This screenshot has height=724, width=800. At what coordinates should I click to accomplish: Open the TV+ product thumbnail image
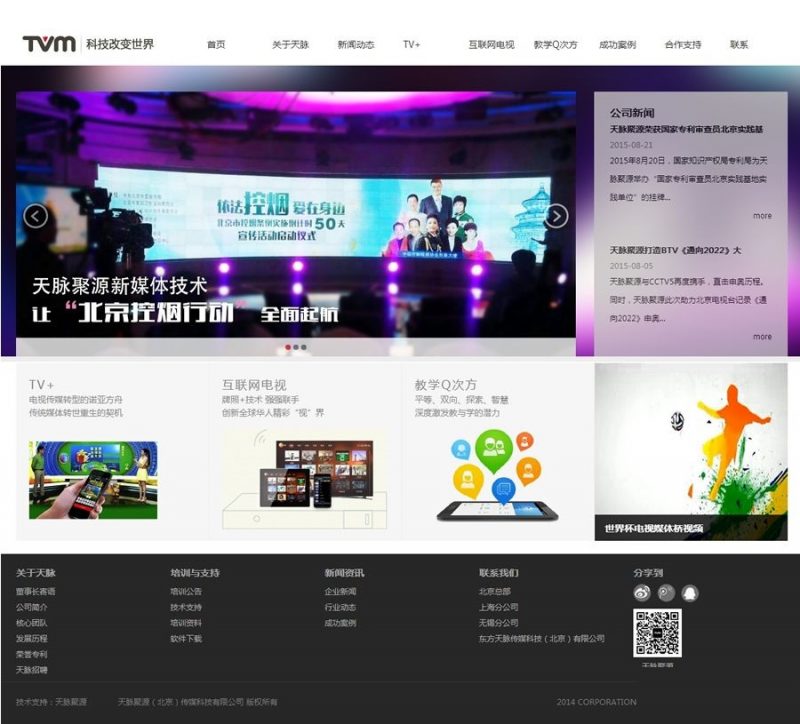point(93,480)
